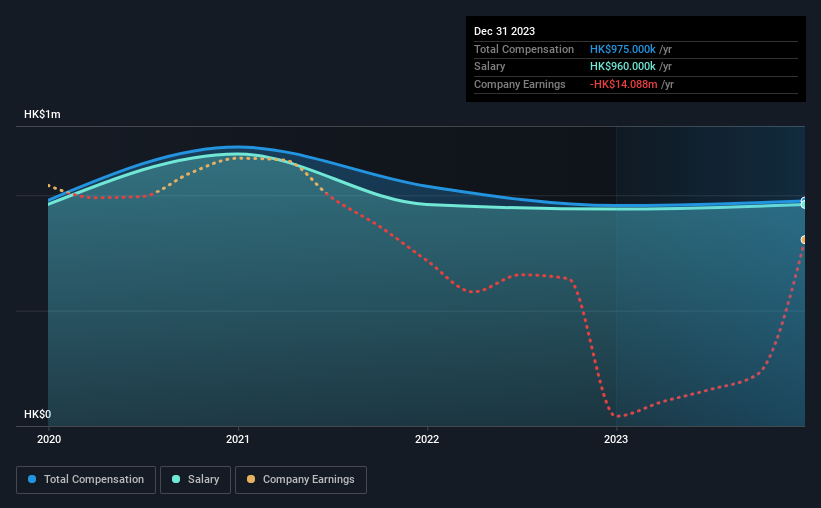Toggle the Salary legend button
Image resolution: width=821 pixels, height=508 pixels.
[x=195, y=480]
